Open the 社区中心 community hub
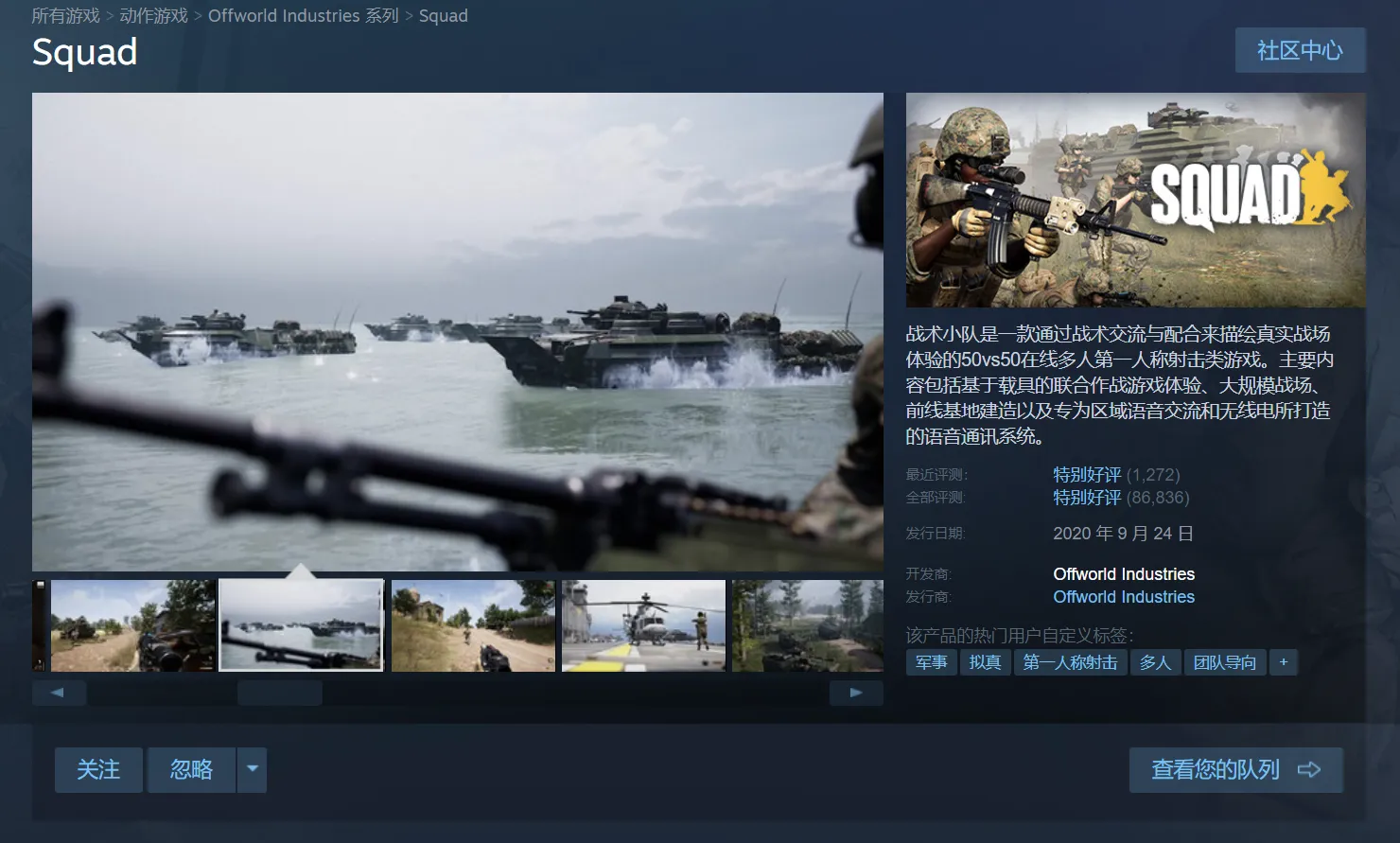Image resolution: width=1400 pixels, height=843 pixels. click(x=1300, y=50)
